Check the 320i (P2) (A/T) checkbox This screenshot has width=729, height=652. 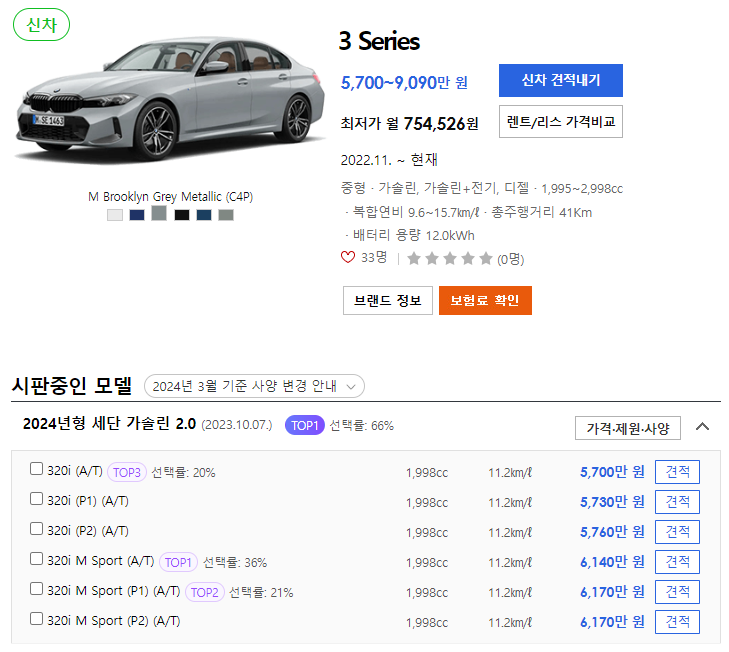pyautogui.click(x=36, y=529)
